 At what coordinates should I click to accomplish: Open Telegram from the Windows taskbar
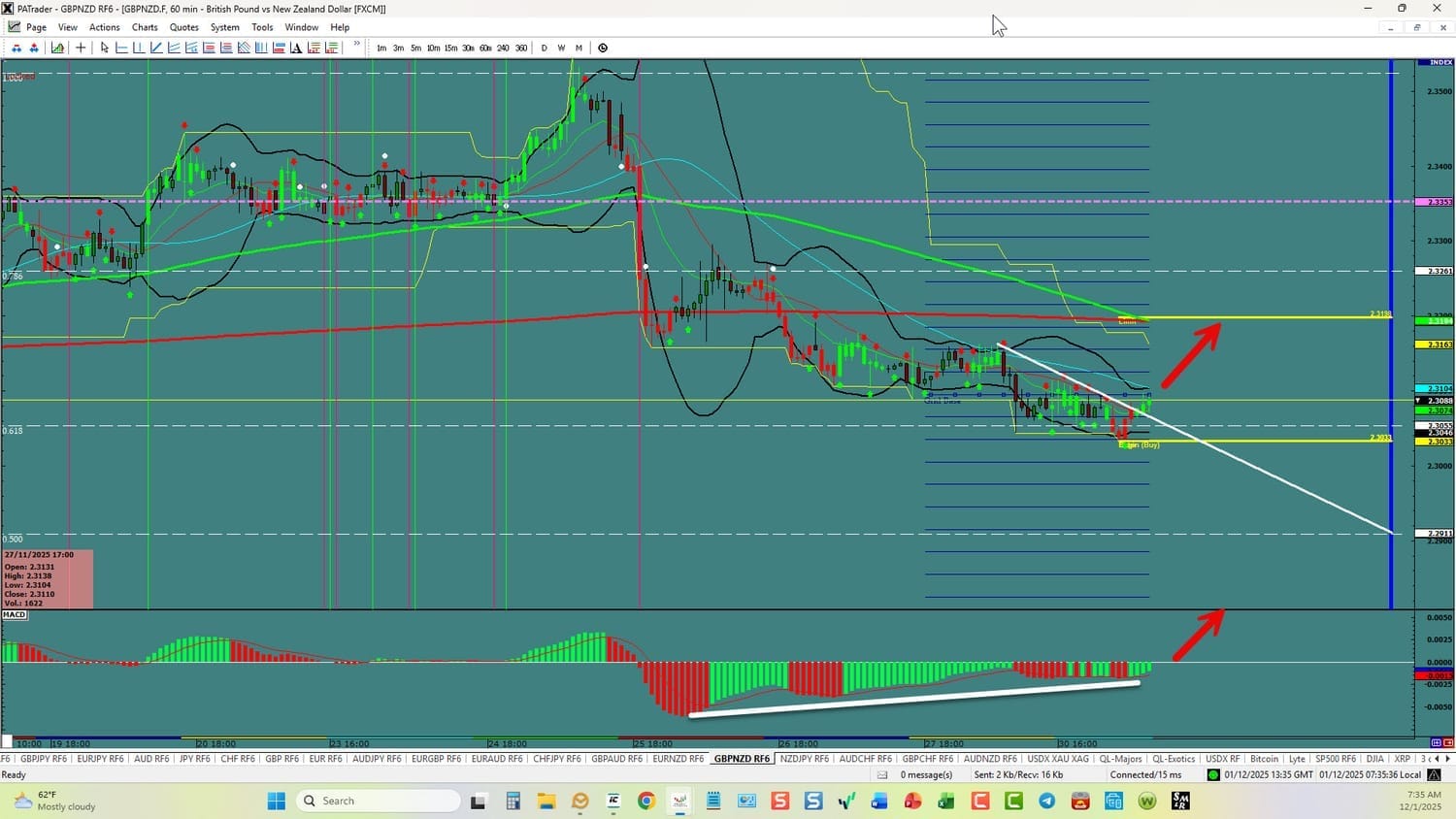1046,801
